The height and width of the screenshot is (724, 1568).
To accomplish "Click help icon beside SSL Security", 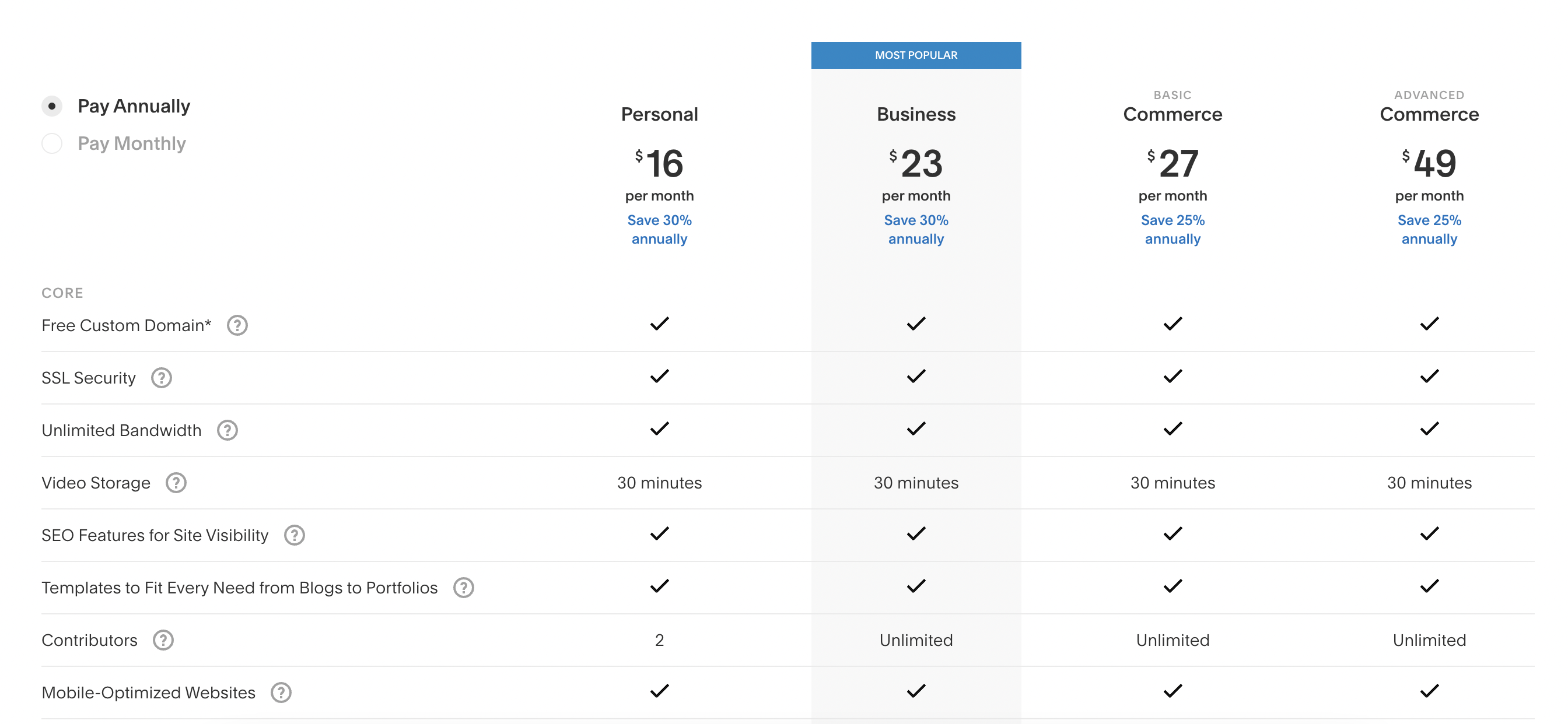I will [x=162, y=378].
